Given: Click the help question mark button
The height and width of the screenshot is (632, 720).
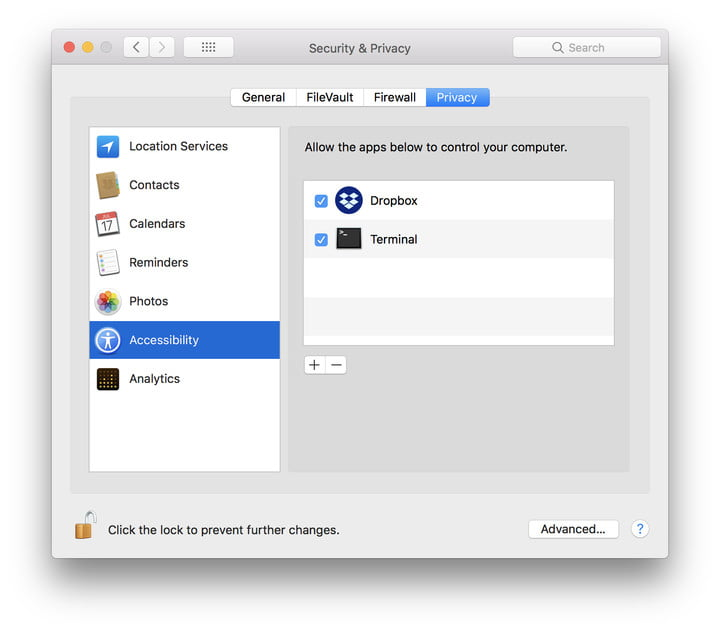Looking at the screenshot, I should [x=640, y=529].
